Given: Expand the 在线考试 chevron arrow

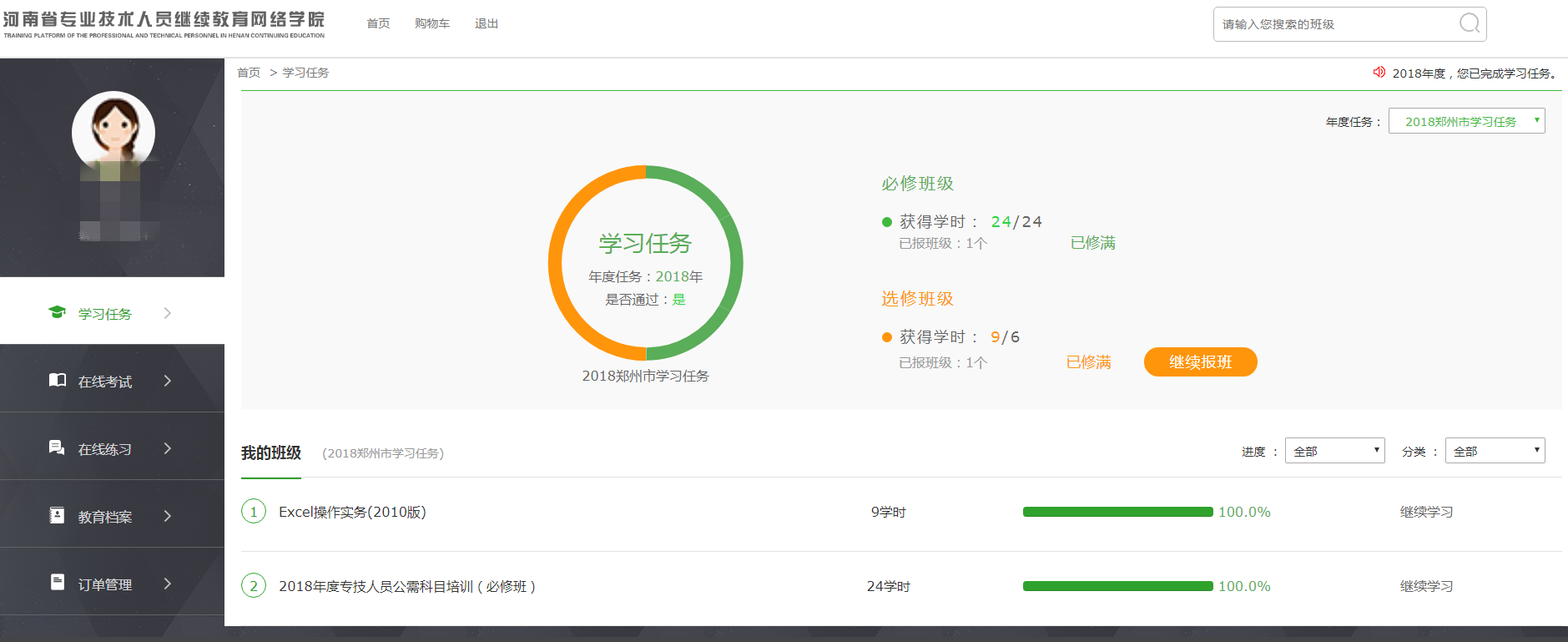Looking at the screenshot, I should coord(168,381).
